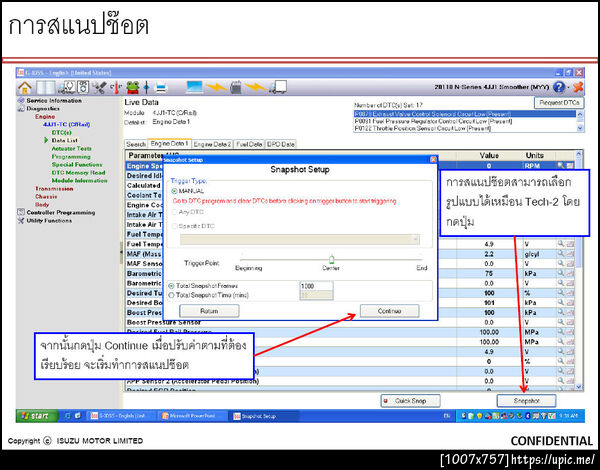Open Programming in the tree
The width and height of the screenshot is (600, 470).
(71, 157)
